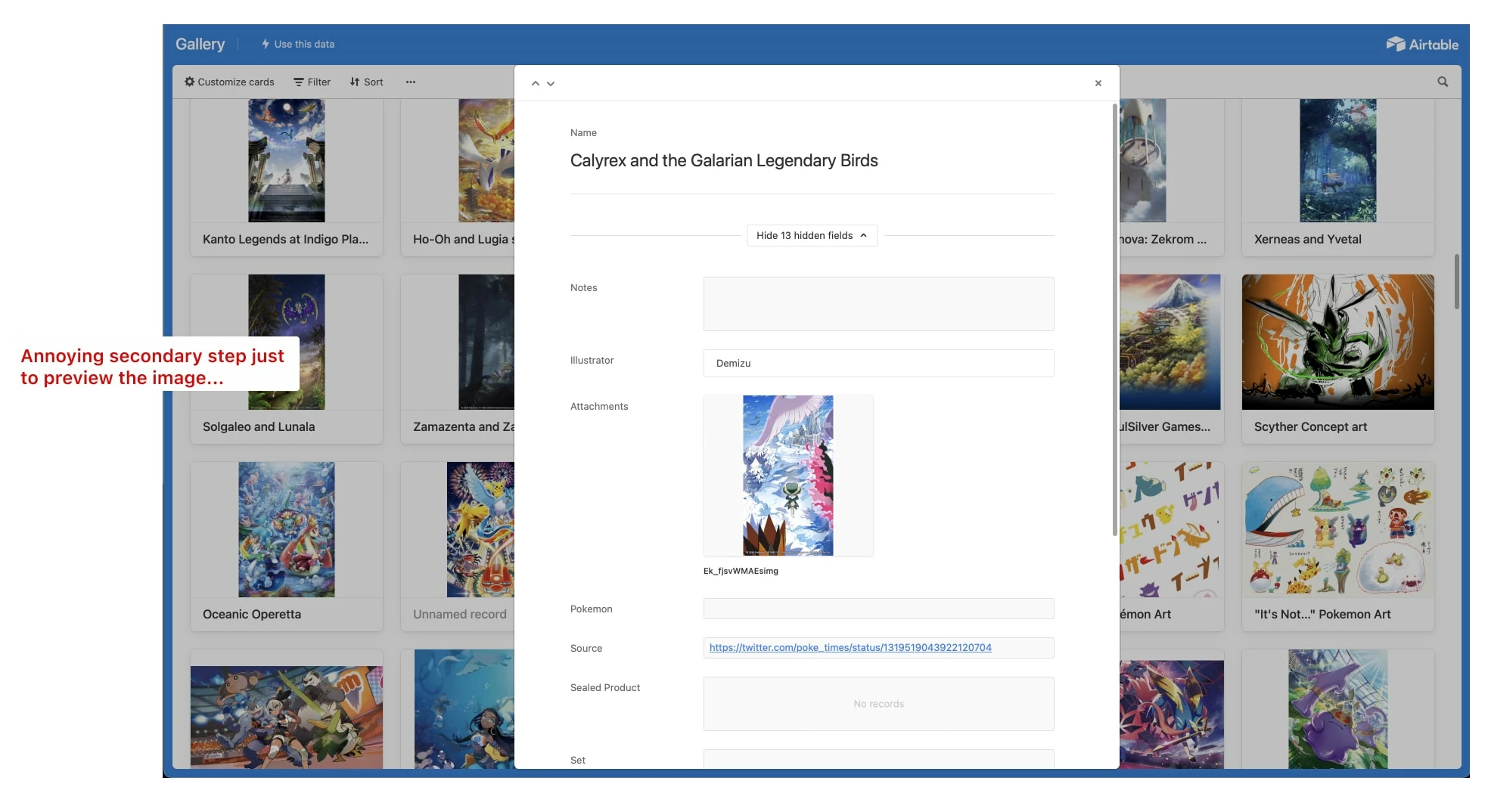Go to previous record with up chevron
Viewport: 1488px width, 812px height.
click(535, 83)
